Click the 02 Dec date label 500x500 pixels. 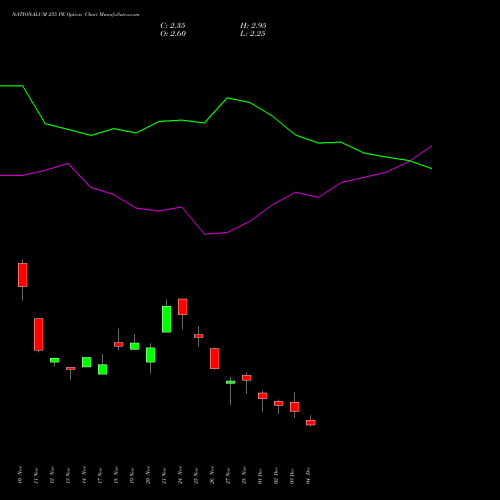276,475
